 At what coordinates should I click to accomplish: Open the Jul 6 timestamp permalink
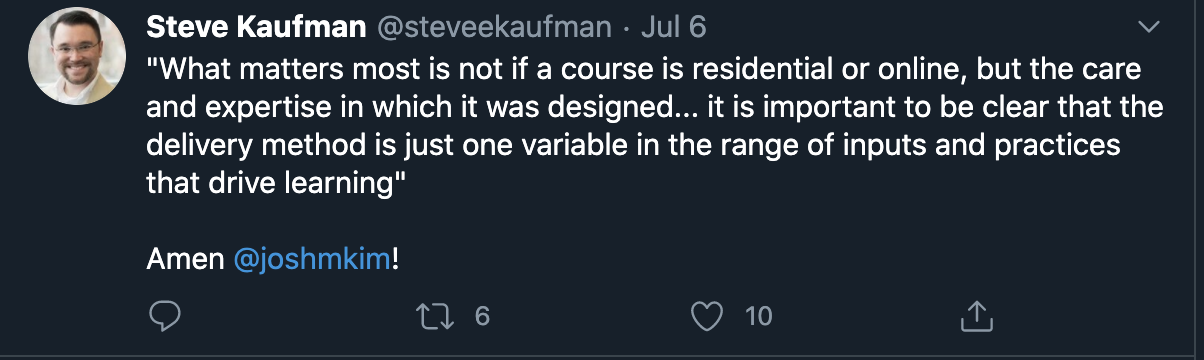pyautogui.click(x=673, y=27)
